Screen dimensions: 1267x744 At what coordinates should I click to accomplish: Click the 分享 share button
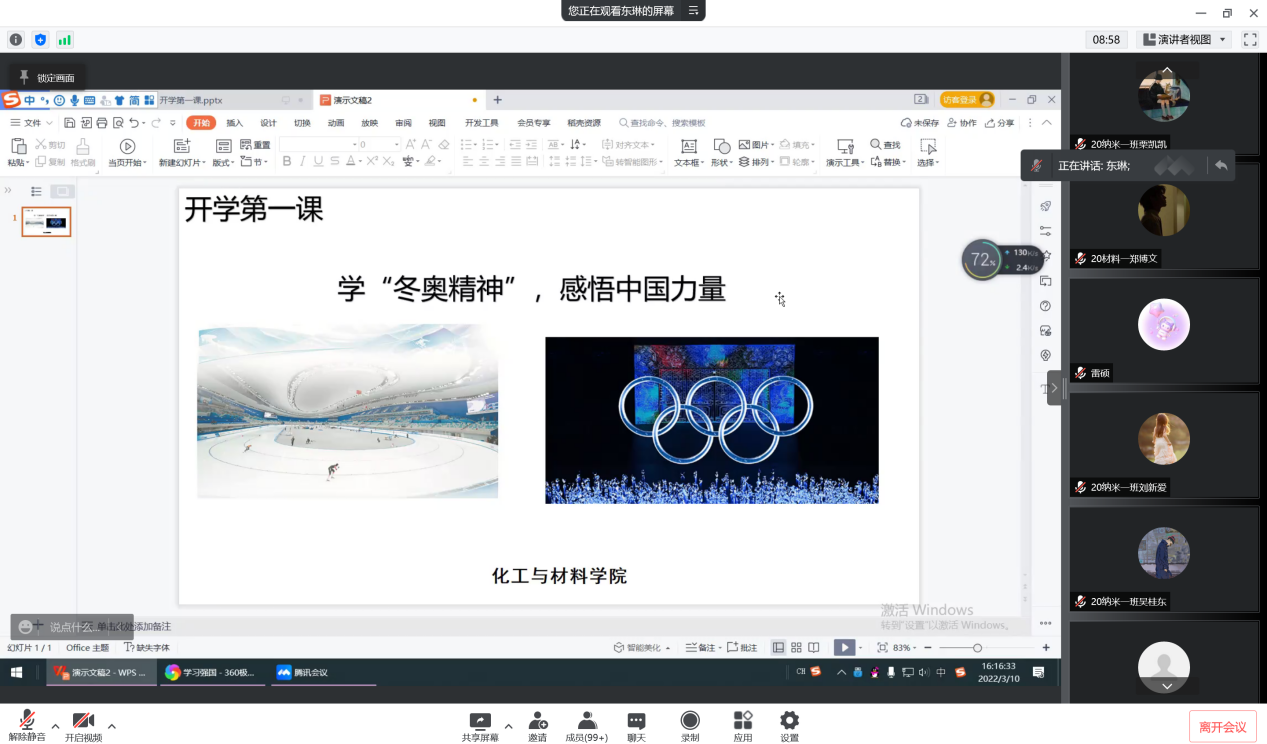[x=1000, y=123]
